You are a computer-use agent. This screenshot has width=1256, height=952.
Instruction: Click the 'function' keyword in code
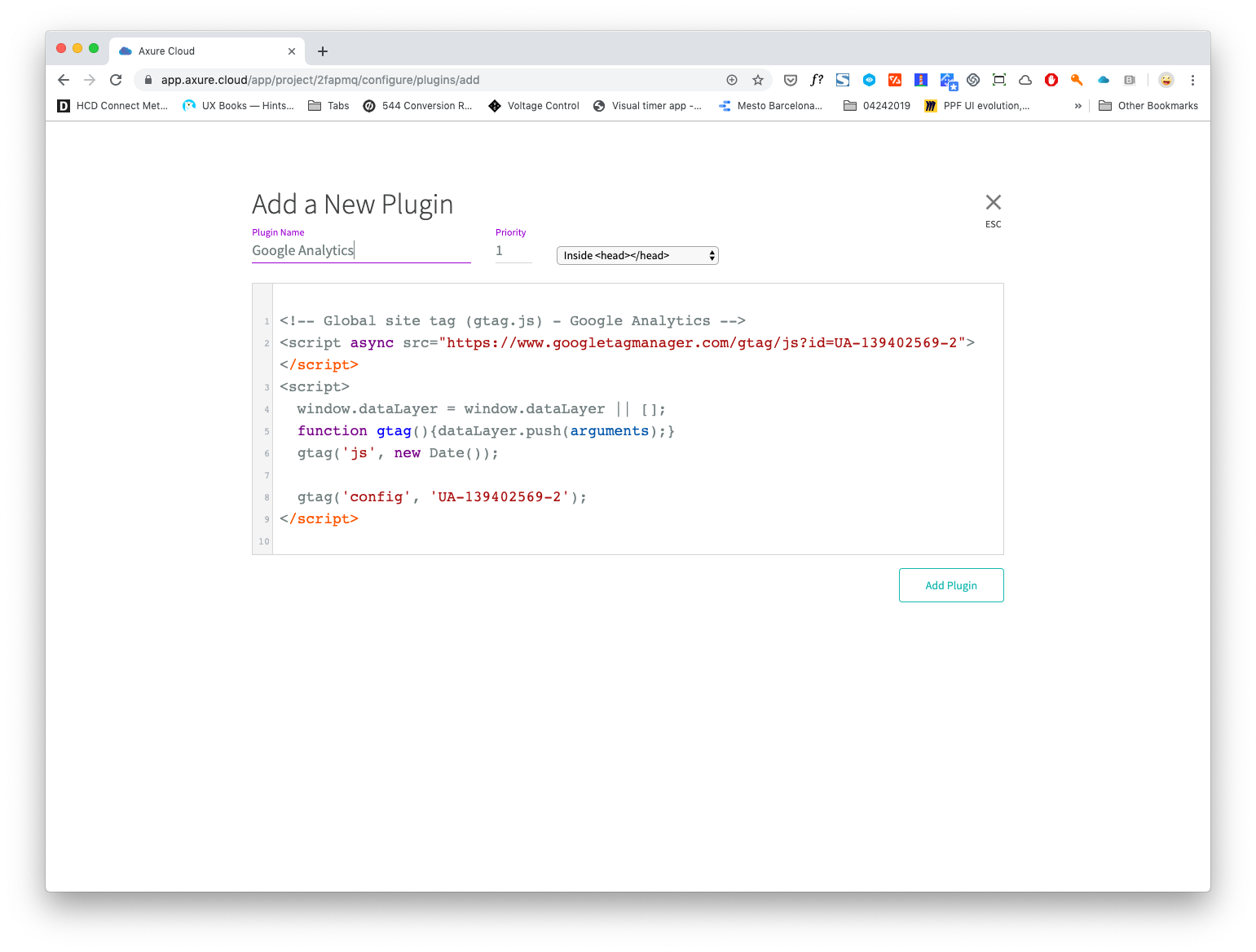coord(333,431)
